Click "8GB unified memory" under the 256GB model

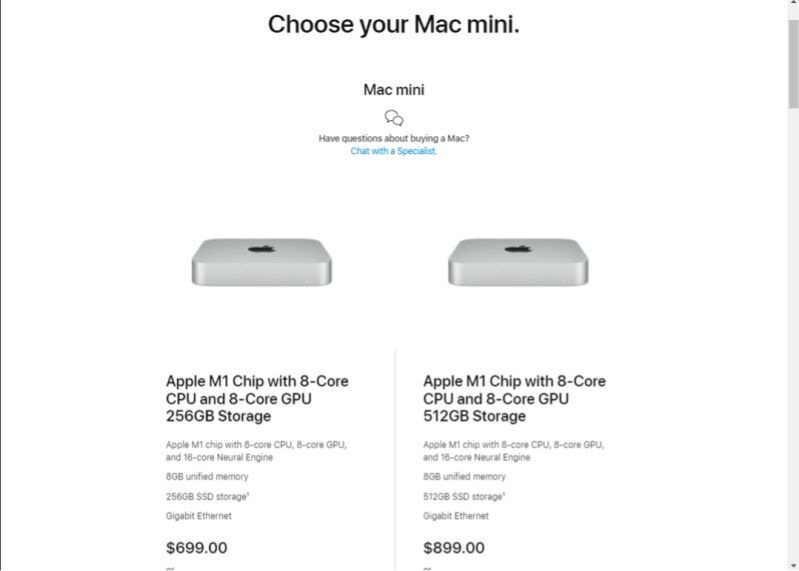208,477
